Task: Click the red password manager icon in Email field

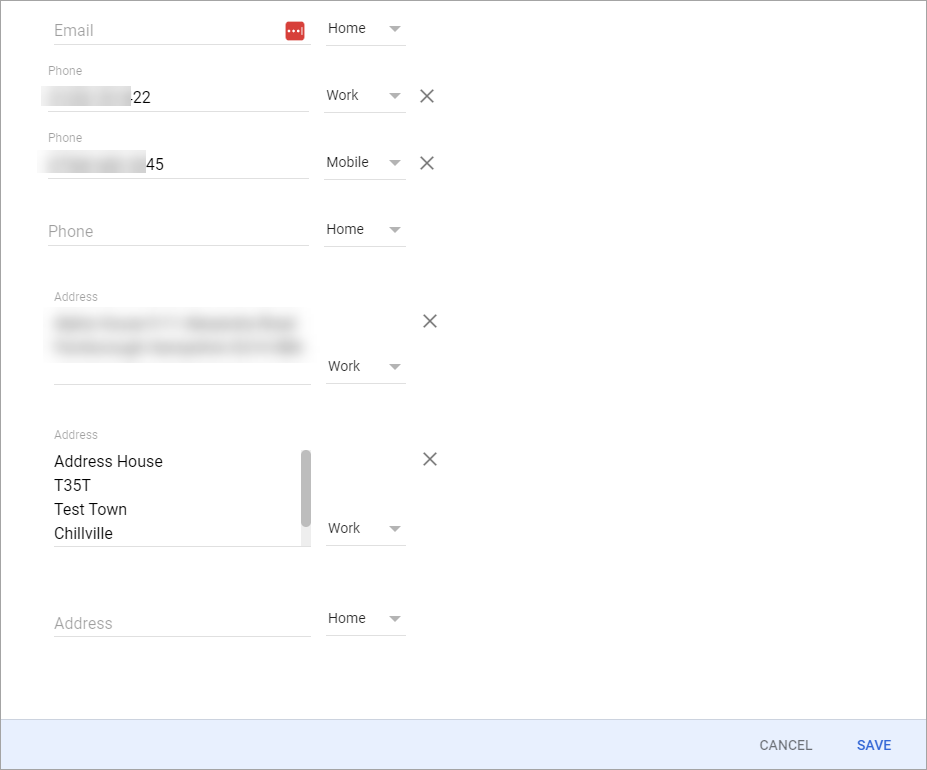Action: (294, 31)
